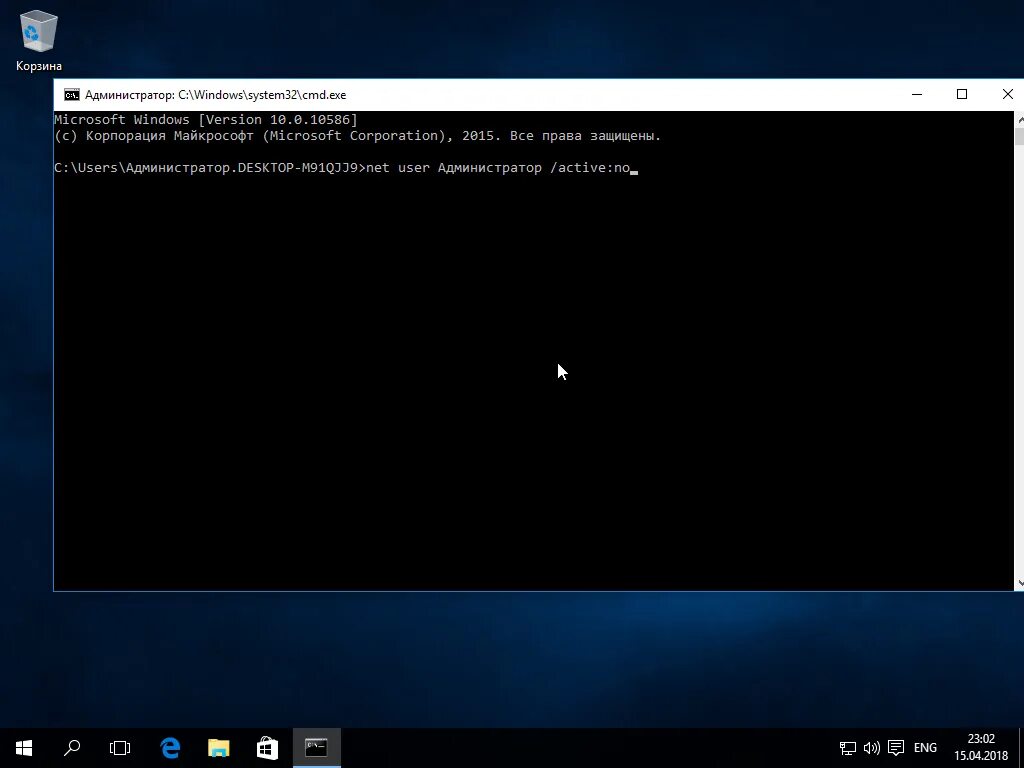Maximize the command prompt window
Viewport: 1024px width, 768px height.
961,94
